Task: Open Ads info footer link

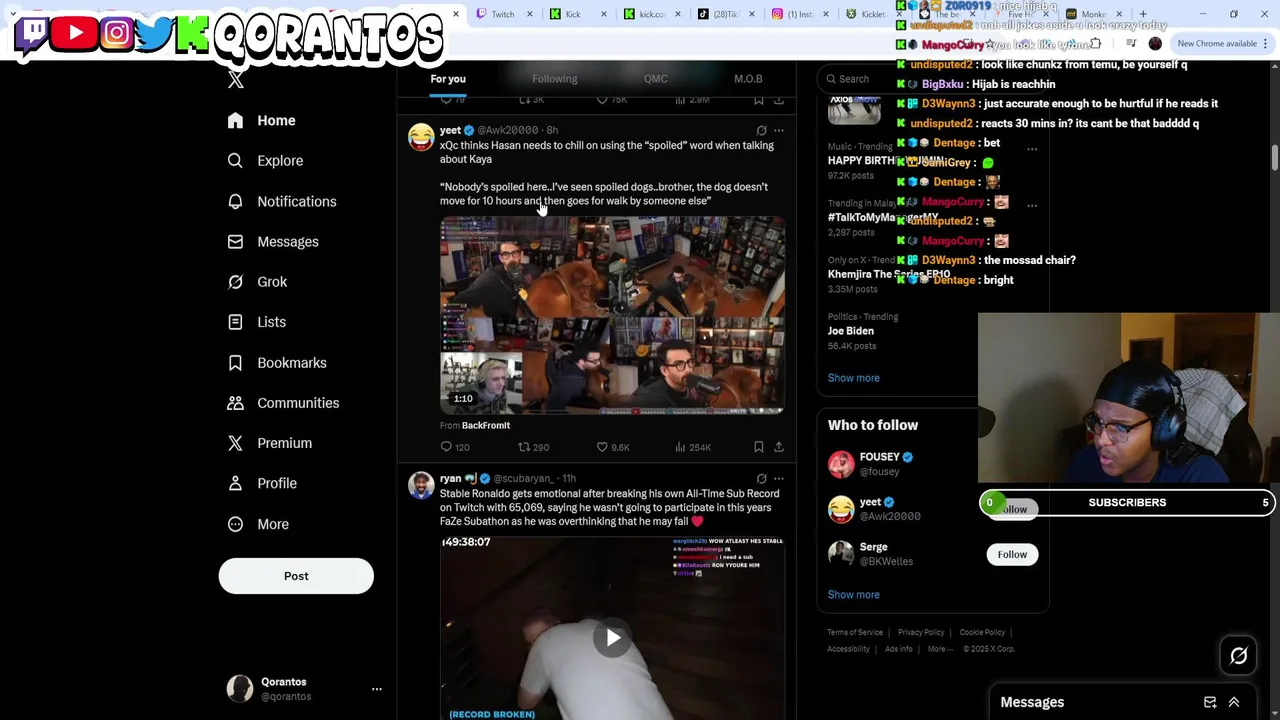Action: [899, 649]
